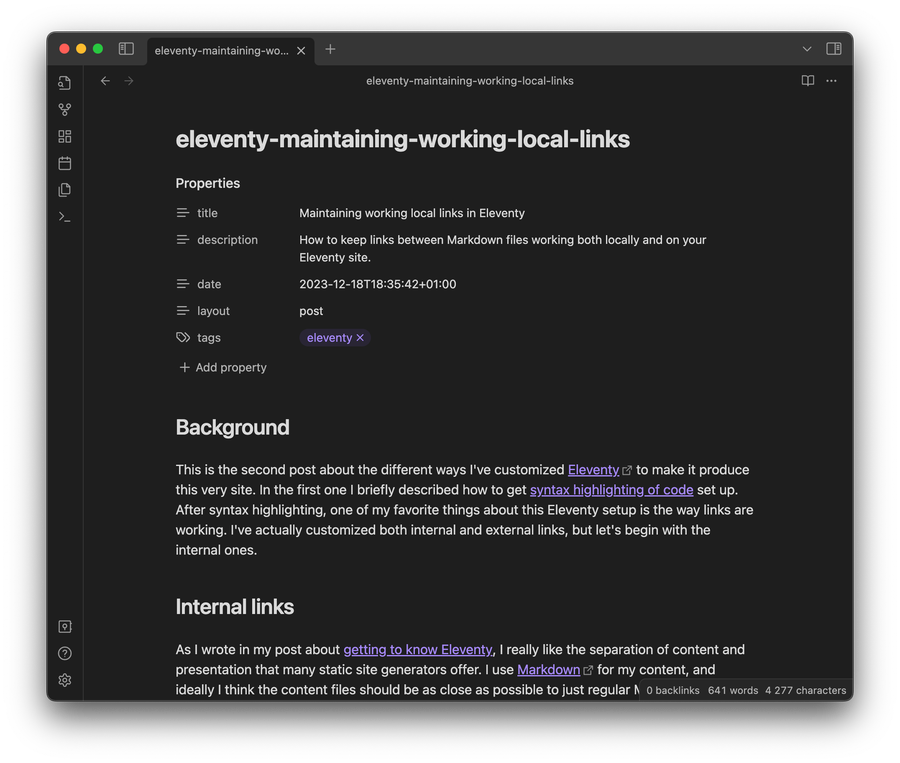Screen dimensions: 900x763
Task: Click the layout property name label
Action: point(213,311)
